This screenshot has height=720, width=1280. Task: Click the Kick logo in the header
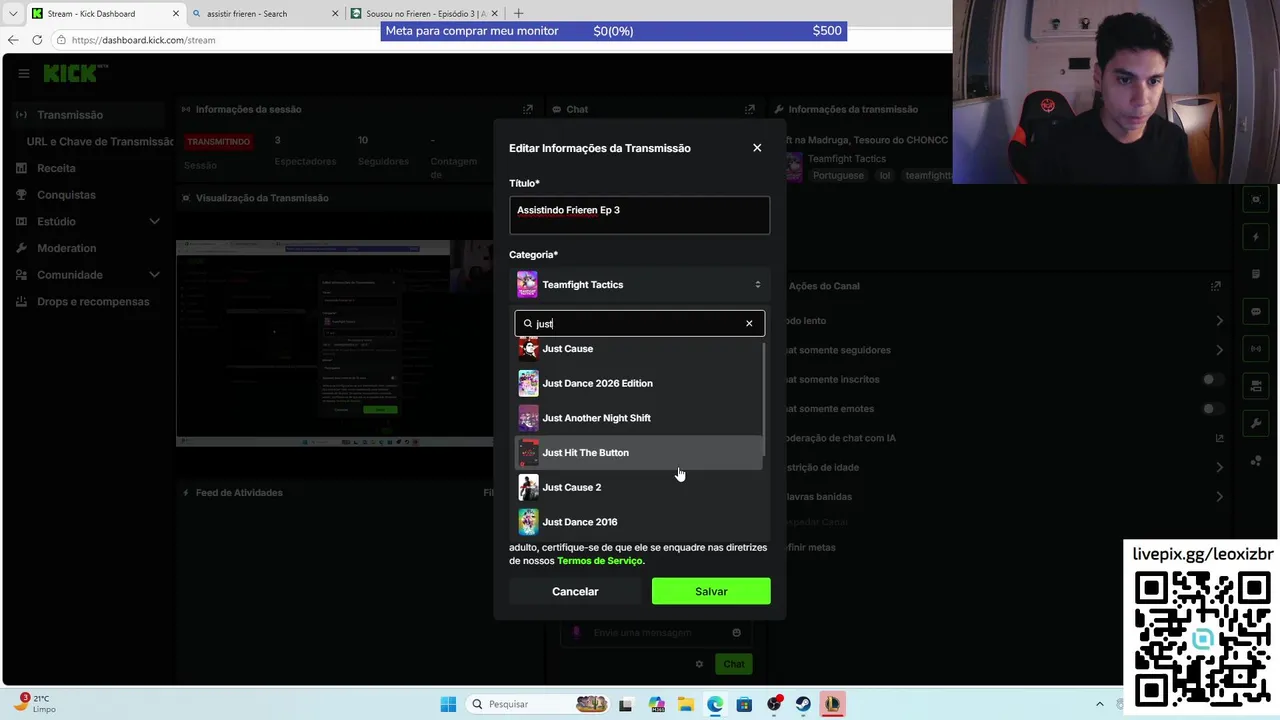coord(75,73)
